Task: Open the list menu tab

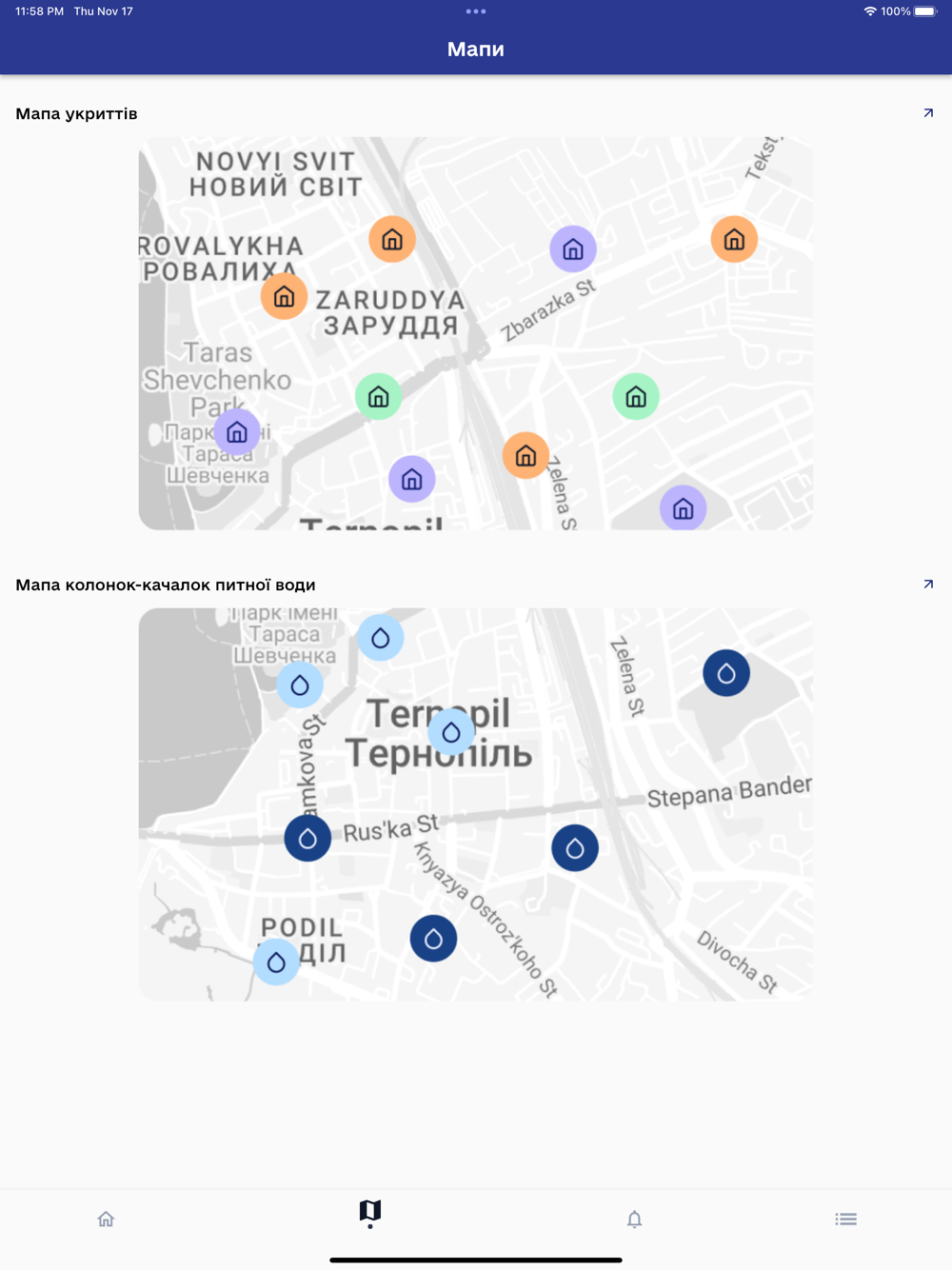Action: pos(846,1219)
